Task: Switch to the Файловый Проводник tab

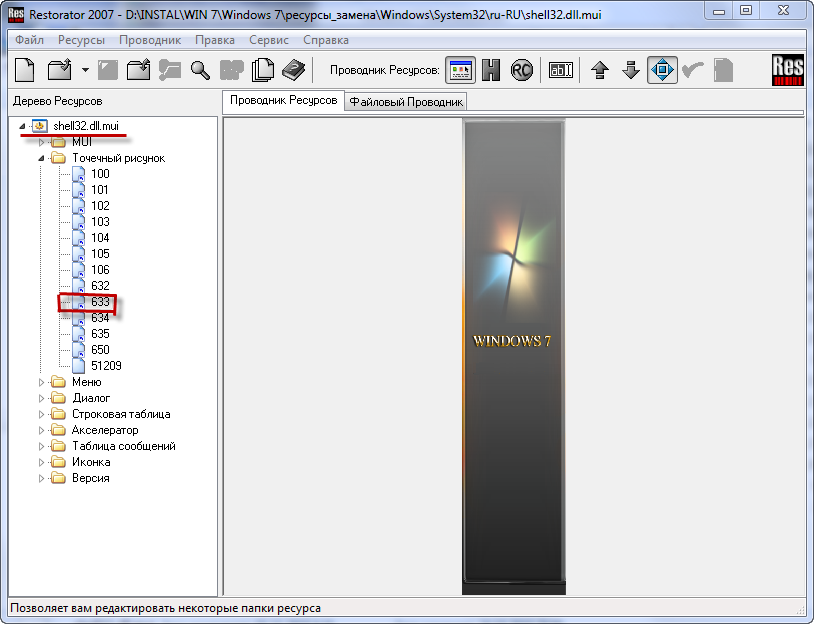Action: (x=406, y=102)
